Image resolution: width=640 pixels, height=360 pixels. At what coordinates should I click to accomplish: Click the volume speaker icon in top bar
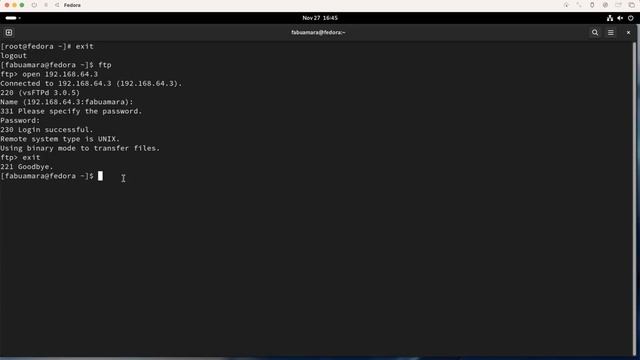[x=620, y=18]
